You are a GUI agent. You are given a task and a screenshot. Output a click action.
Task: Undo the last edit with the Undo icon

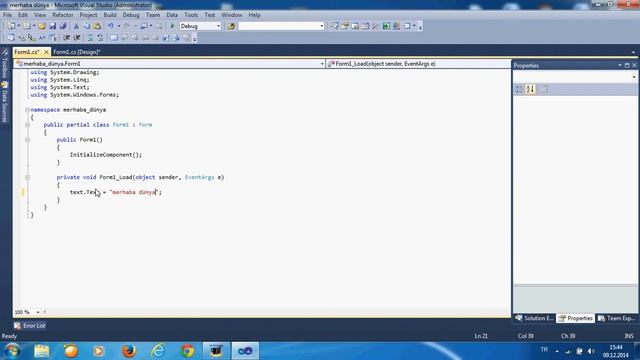tap(111, 26)
